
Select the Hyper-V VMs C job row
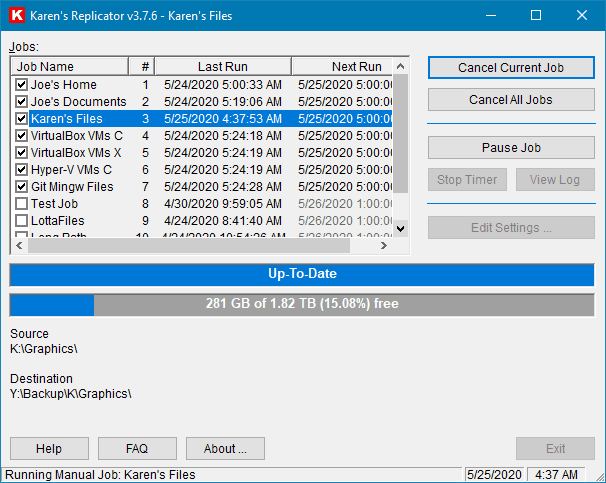click(x=202, y=170)
